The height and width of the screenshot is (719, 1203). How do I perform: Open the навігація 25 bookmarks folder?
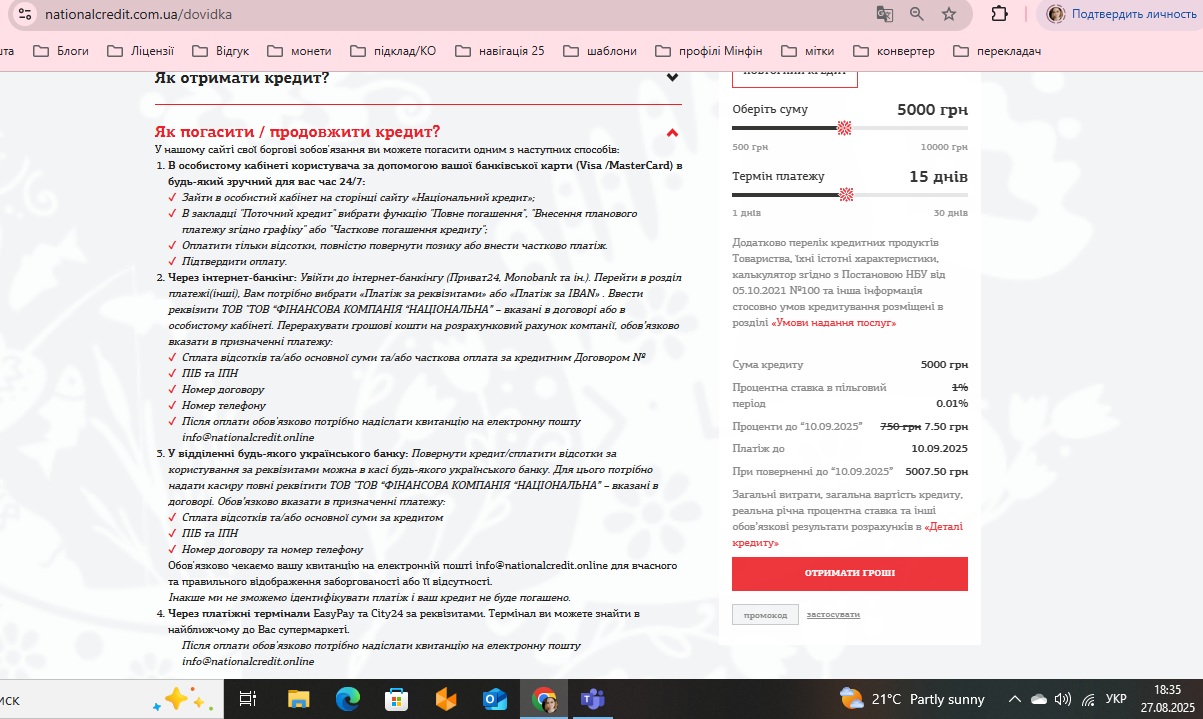pyautogui.click(x=499, y=51)
